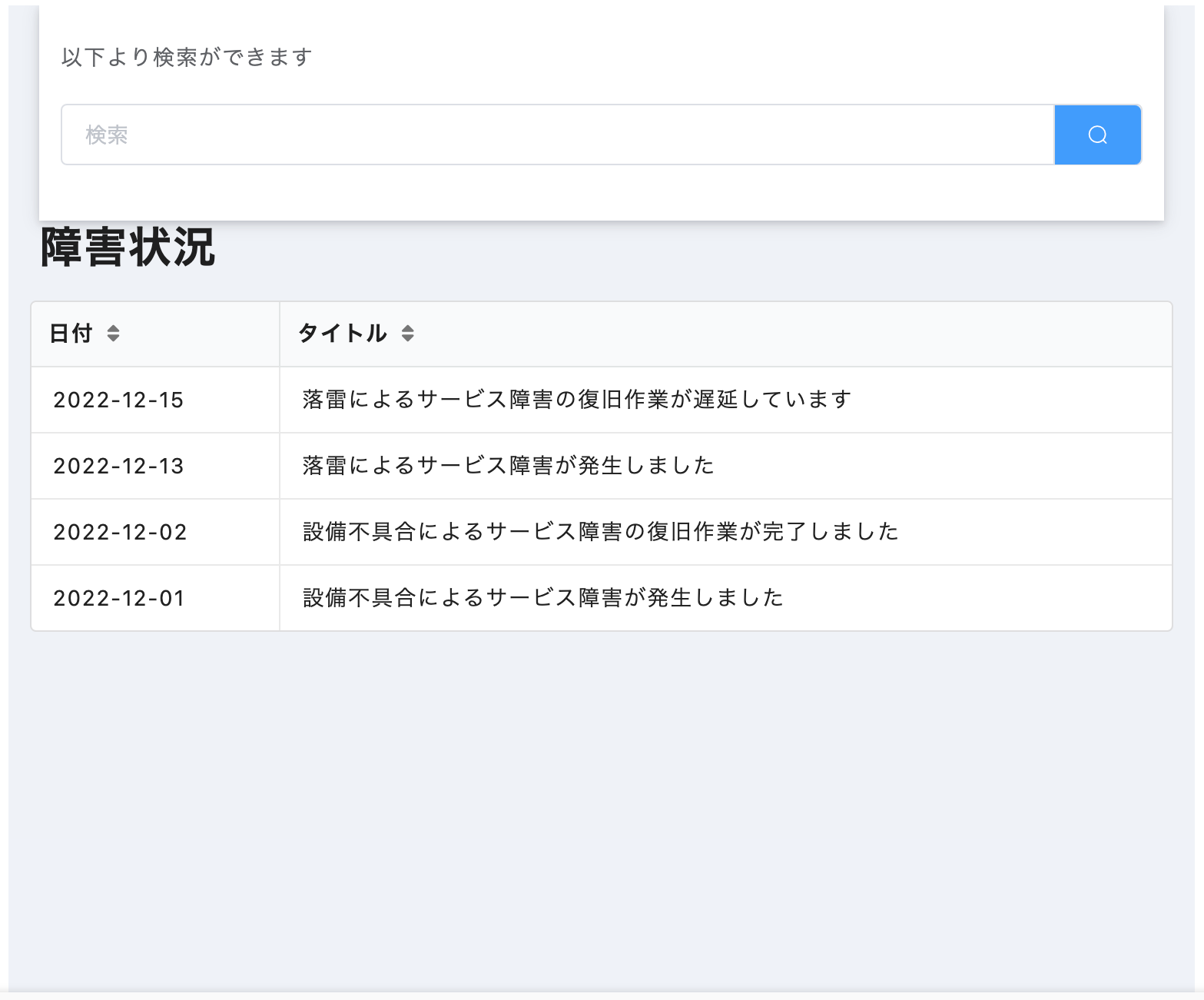
Task: Open the 2022-12-01 equipment failure outage entry
Action: [542, 597]
